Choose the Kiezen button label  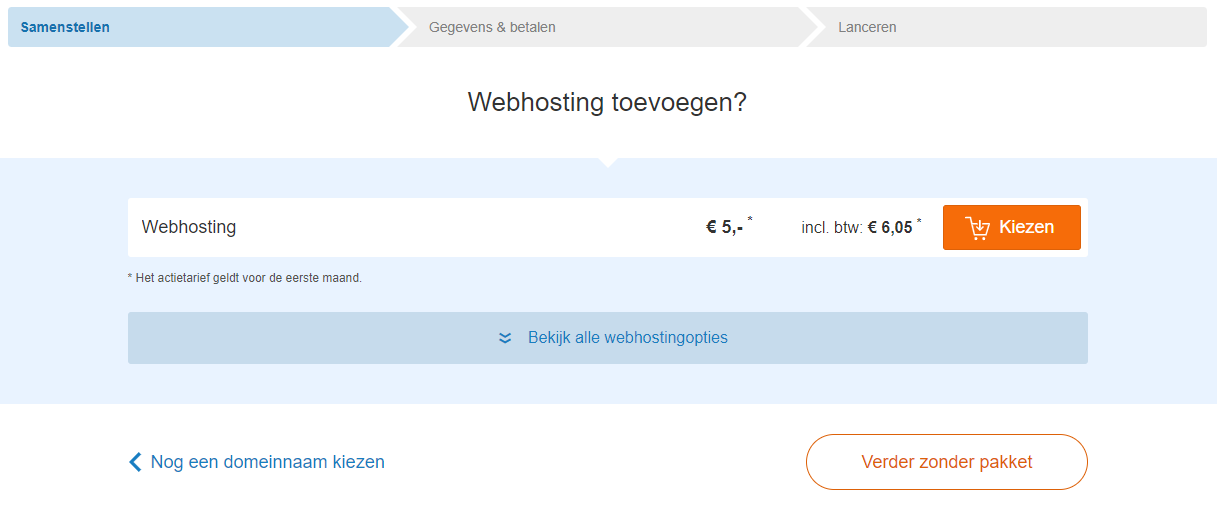[x=1026, y=227]
